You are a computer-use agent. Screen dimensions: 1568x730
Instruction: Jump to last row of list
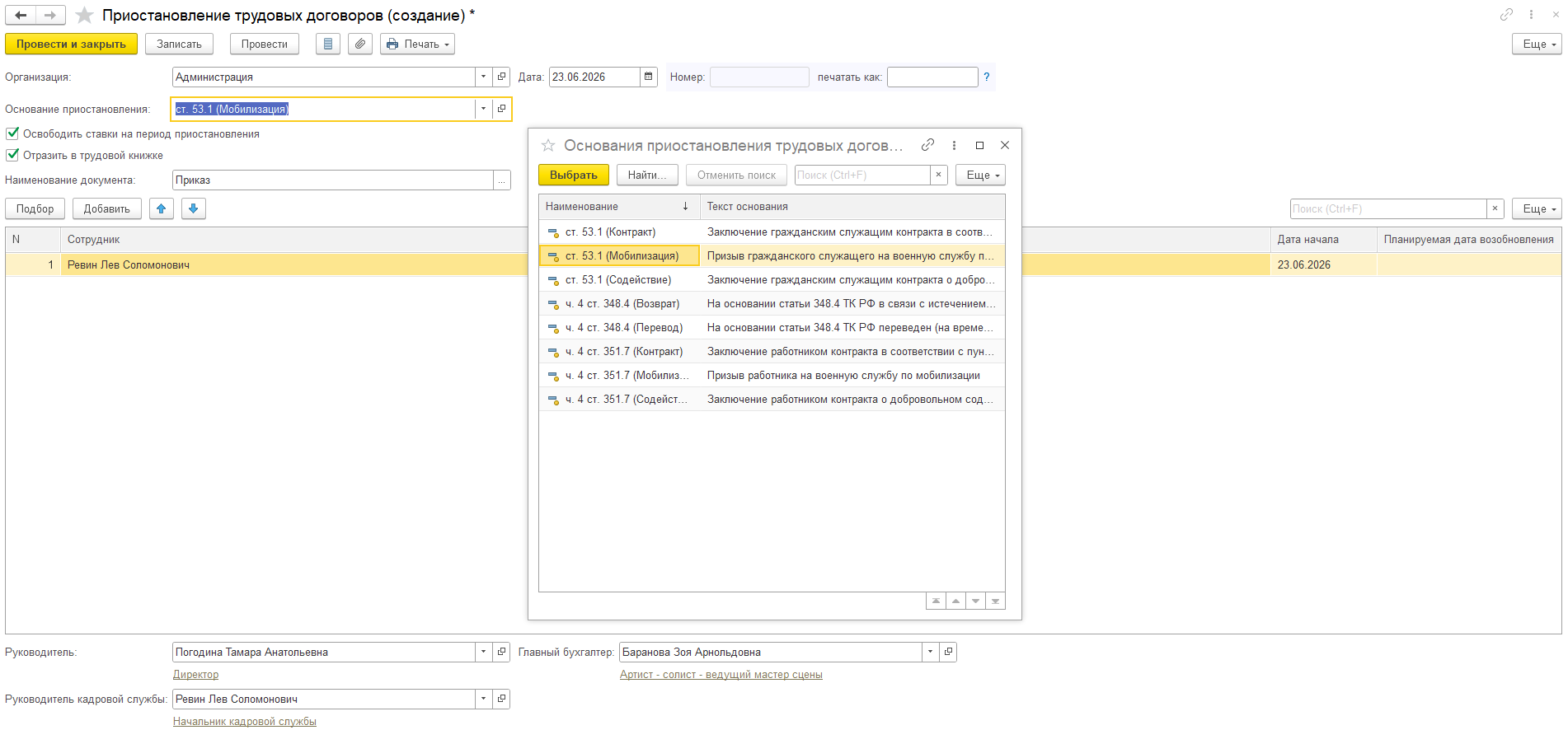point(995,601)
